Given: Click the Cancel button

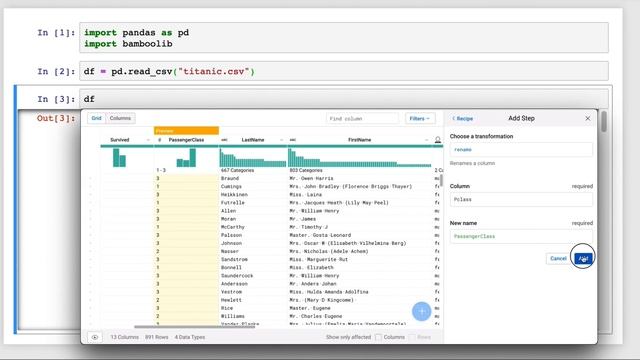Looking at the screenshot, I should [x=558, y=258].
